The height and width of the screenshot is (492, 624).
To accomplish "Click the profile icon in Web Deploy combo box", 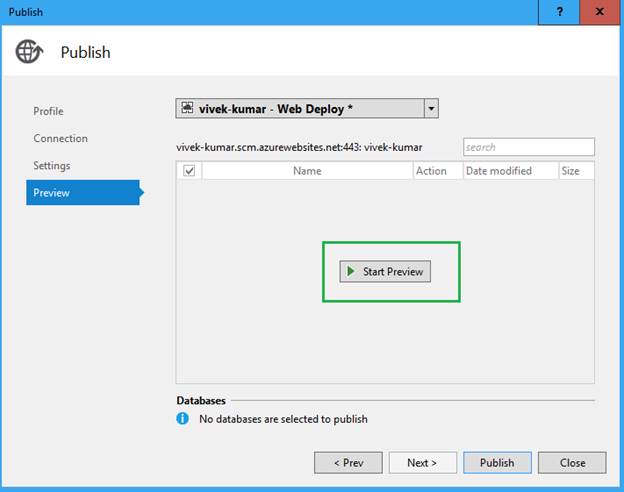I will 187,107.
